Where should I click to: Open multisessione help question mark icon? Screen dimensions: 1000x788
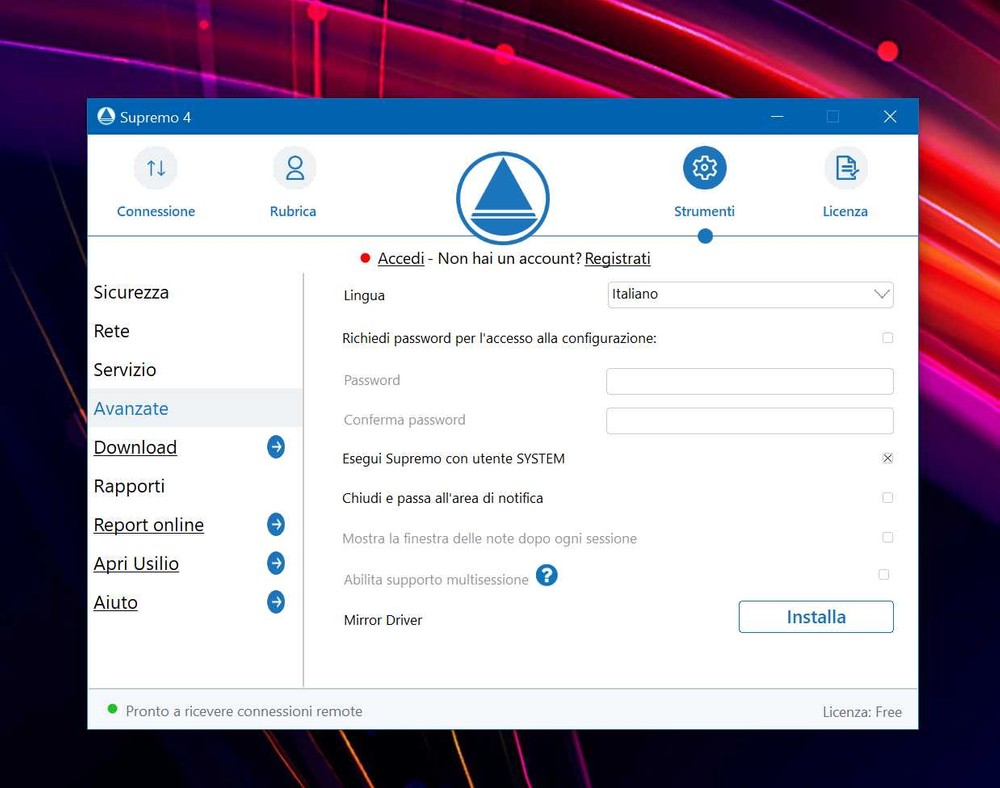tap(547, 575)
